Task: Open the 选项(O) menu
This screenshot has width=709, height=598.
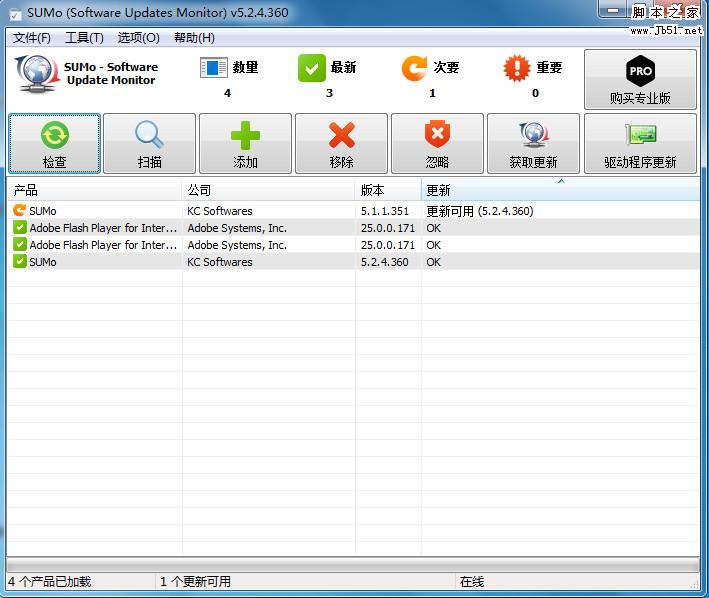Action: [x=138, y=38]
